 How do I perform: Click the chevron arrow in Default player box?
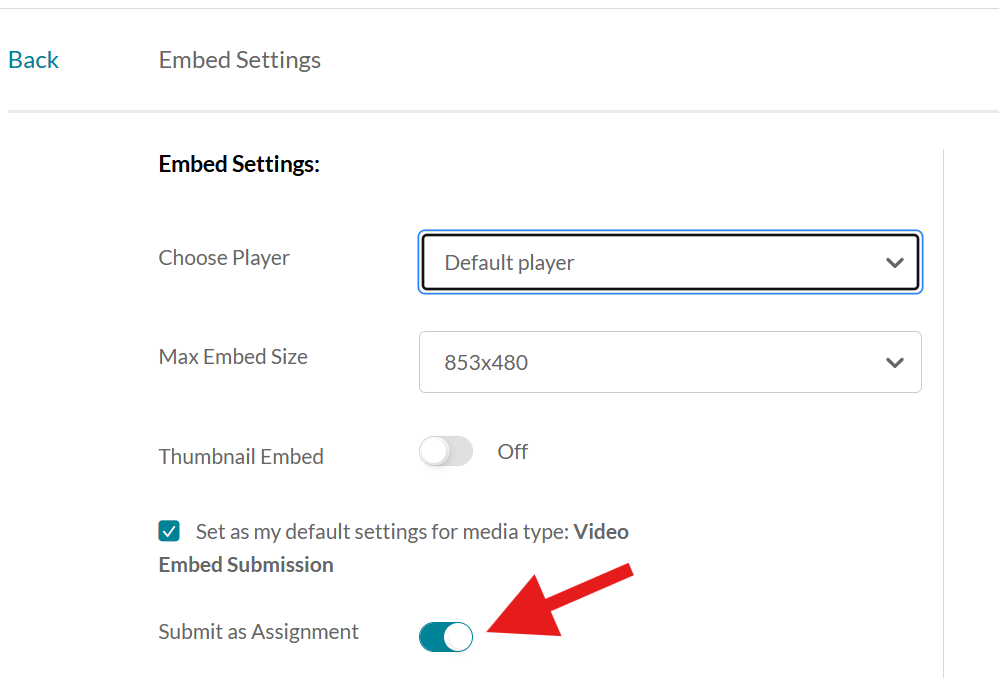pos(895,263)
